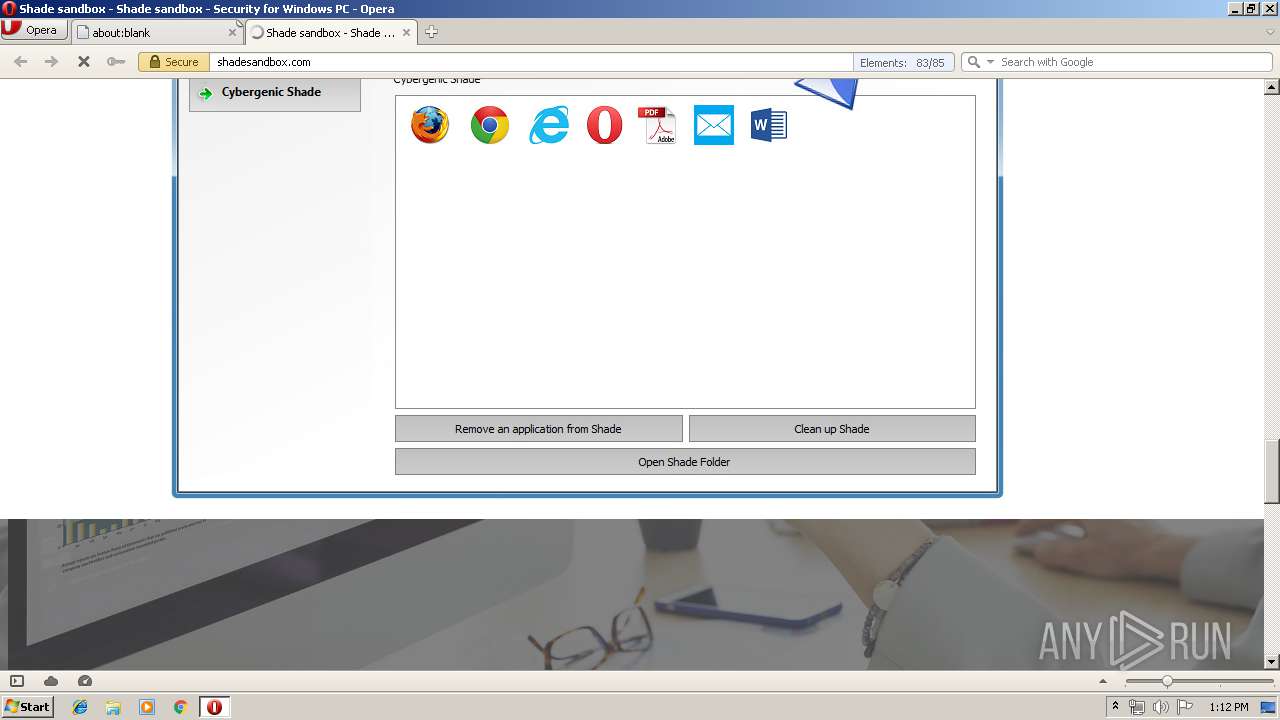Adjust the page zoom slider
The height and width of the screenshot is (720, 1280).
point(1167,681)
